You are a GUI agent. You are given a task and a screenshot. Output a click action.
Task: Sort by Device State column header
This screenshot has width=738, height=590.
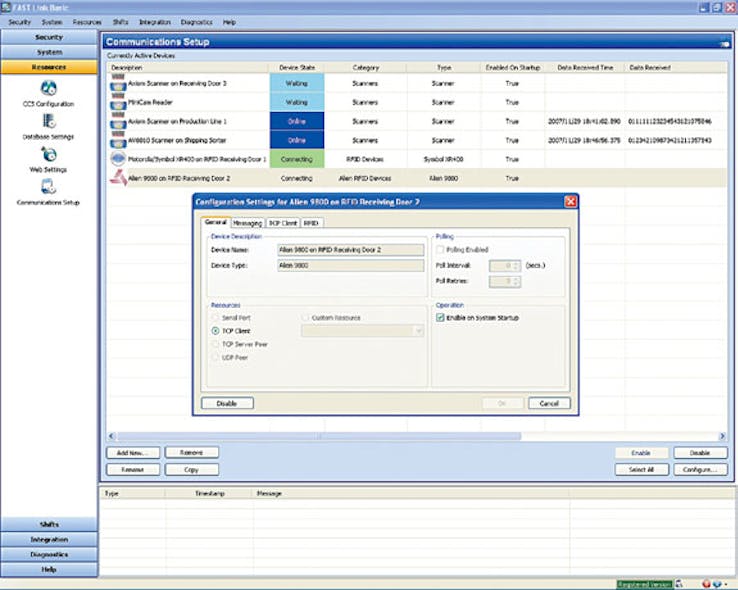pyautogui.click(x=297, y=68)
